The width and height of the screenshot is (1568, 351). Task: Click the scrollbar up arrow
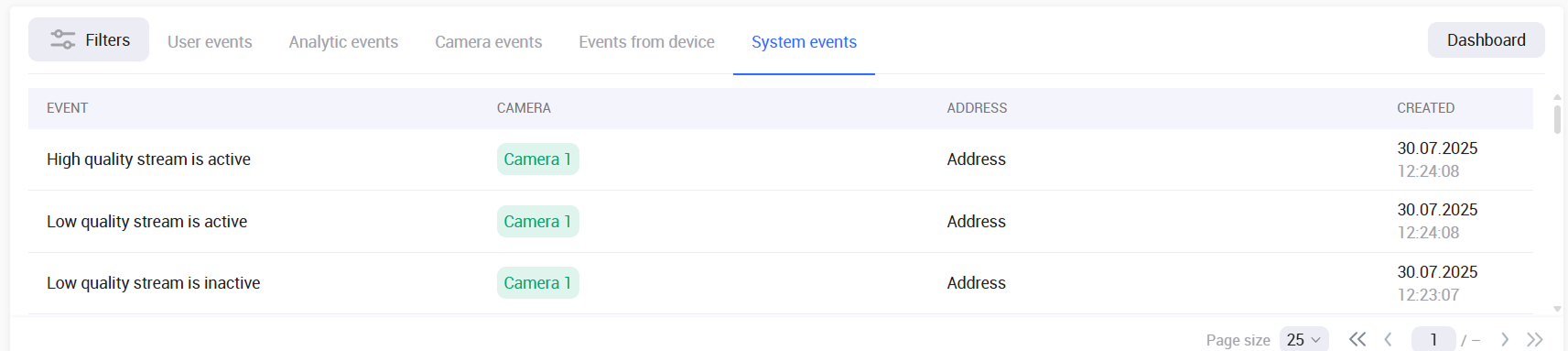coord(1557,96)
